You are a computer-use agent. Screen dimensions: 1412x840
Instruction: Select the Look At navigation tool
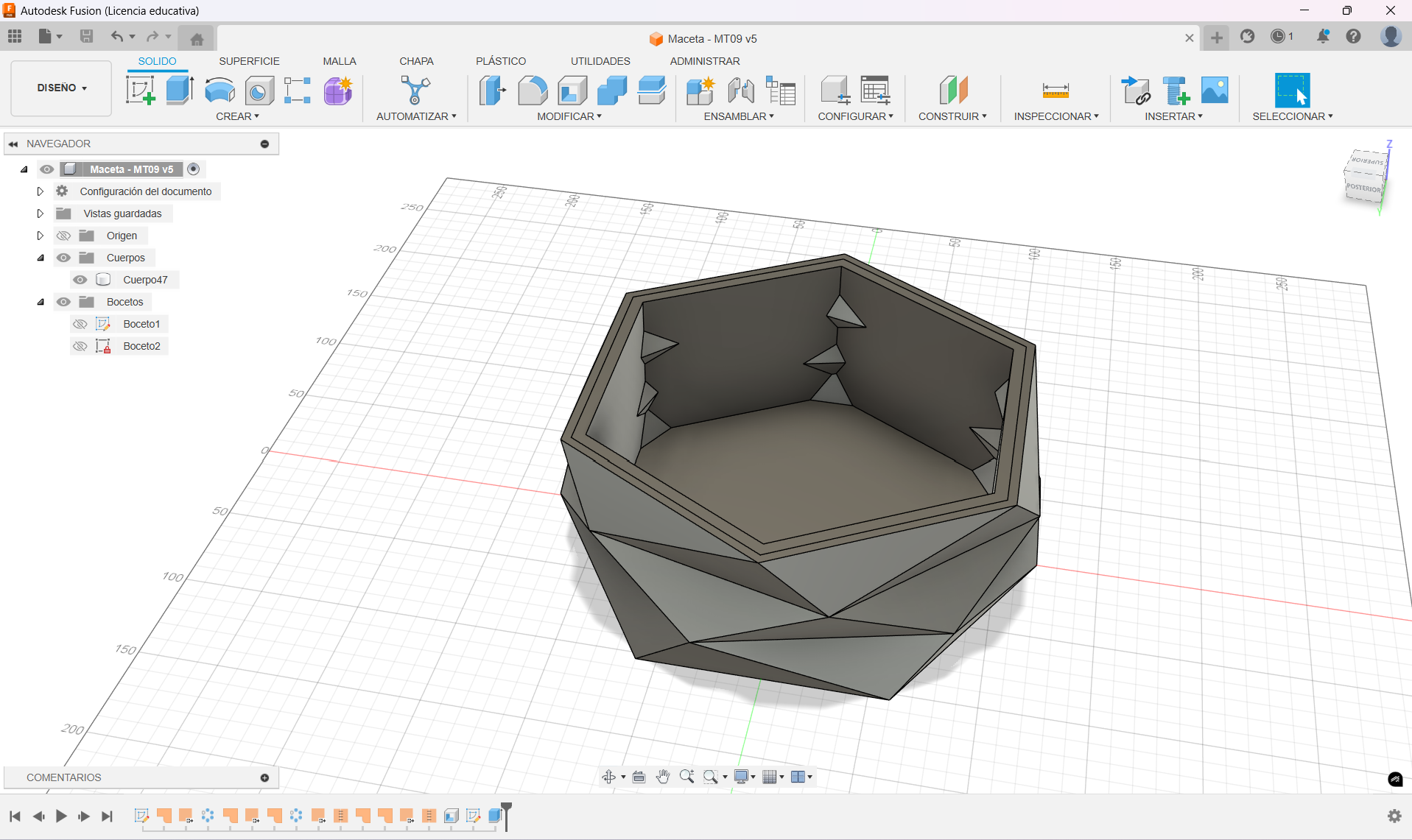pyautogui.click(x=639, y=777)
